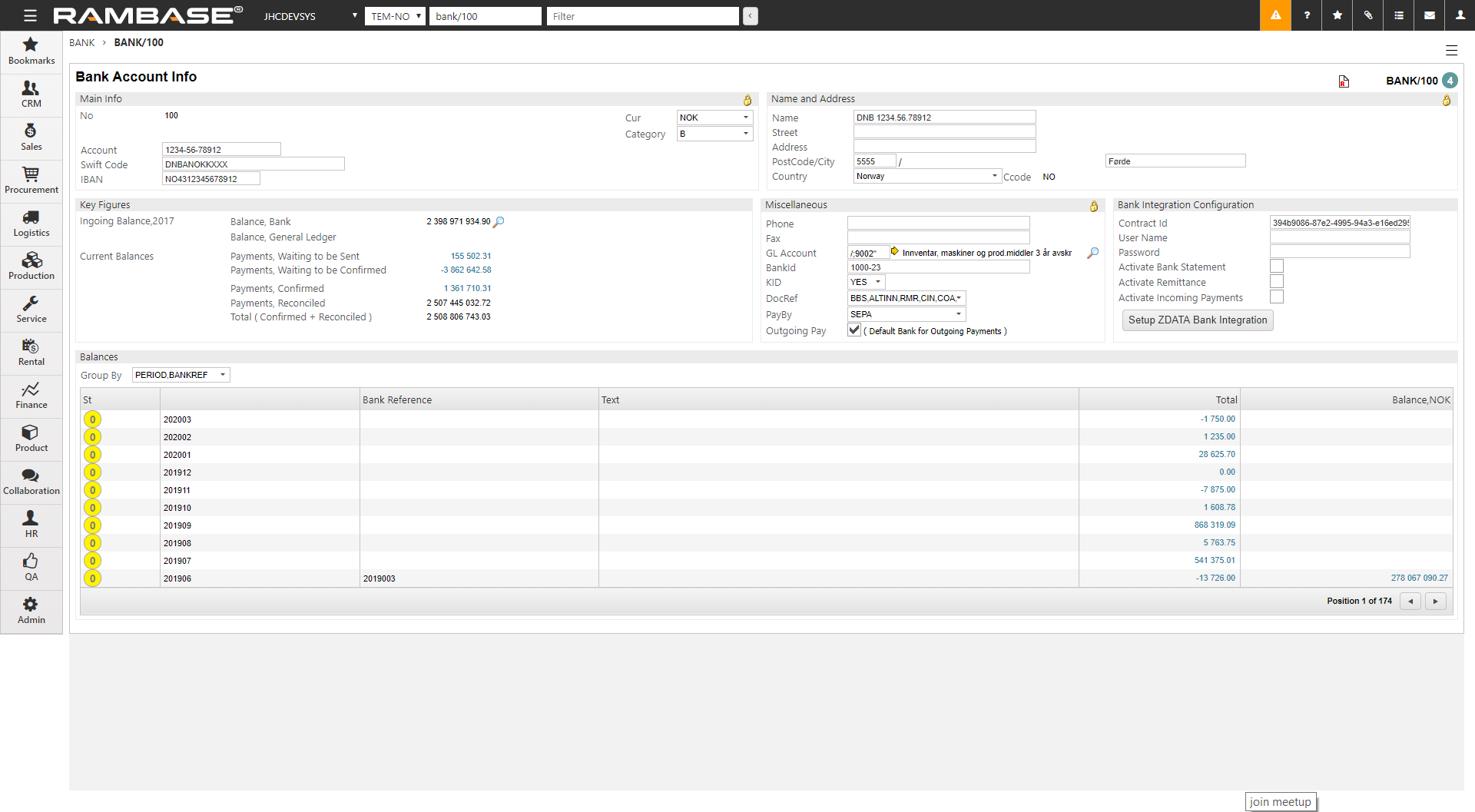This screenshot has width=1475, height=812.
Task: Open the hamburger menu beside RamBase logo
Action: click(30, 15)
